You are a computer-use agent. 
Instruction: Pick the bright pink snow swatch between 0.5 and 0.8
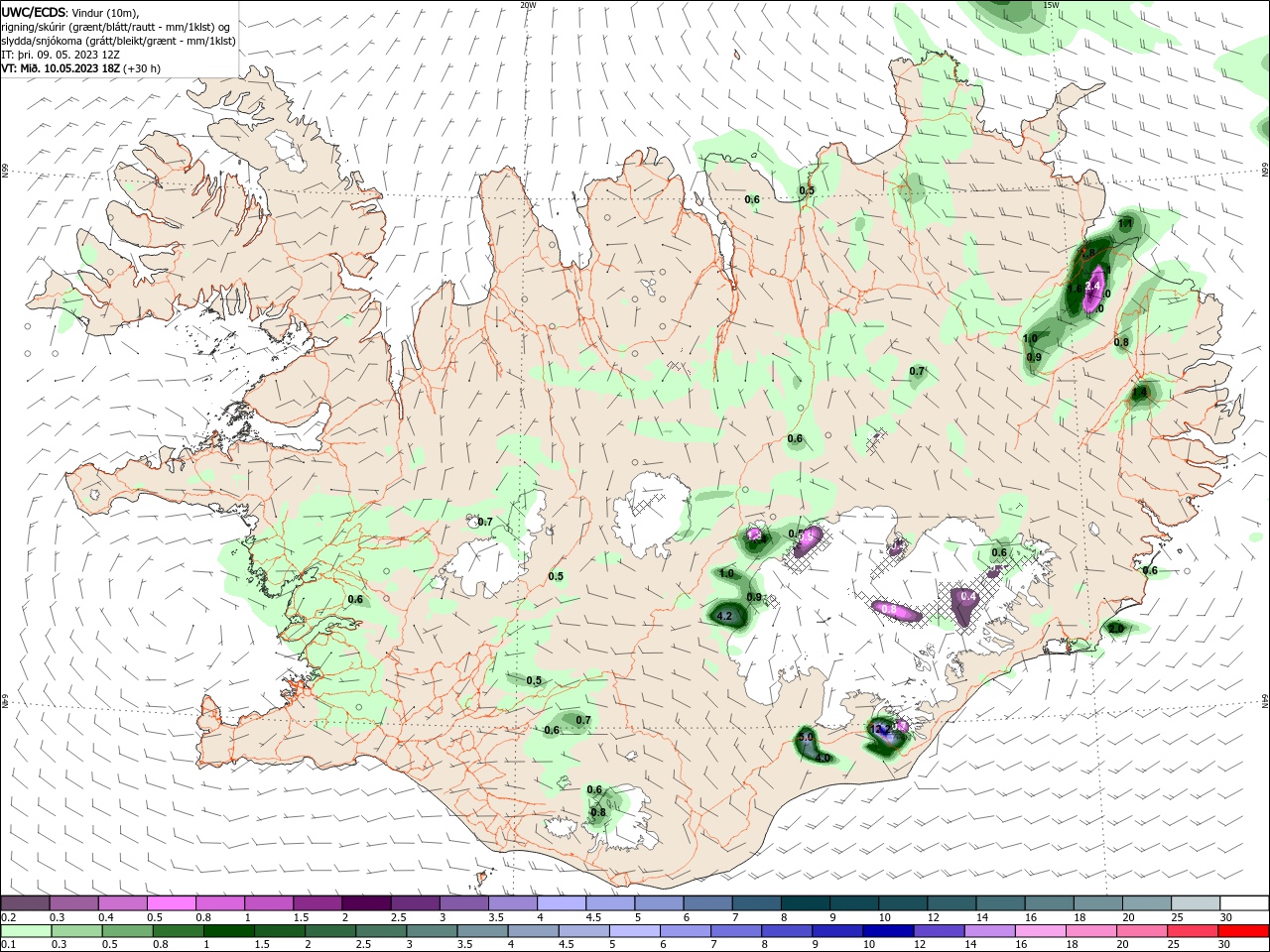[x=172, y=903]
